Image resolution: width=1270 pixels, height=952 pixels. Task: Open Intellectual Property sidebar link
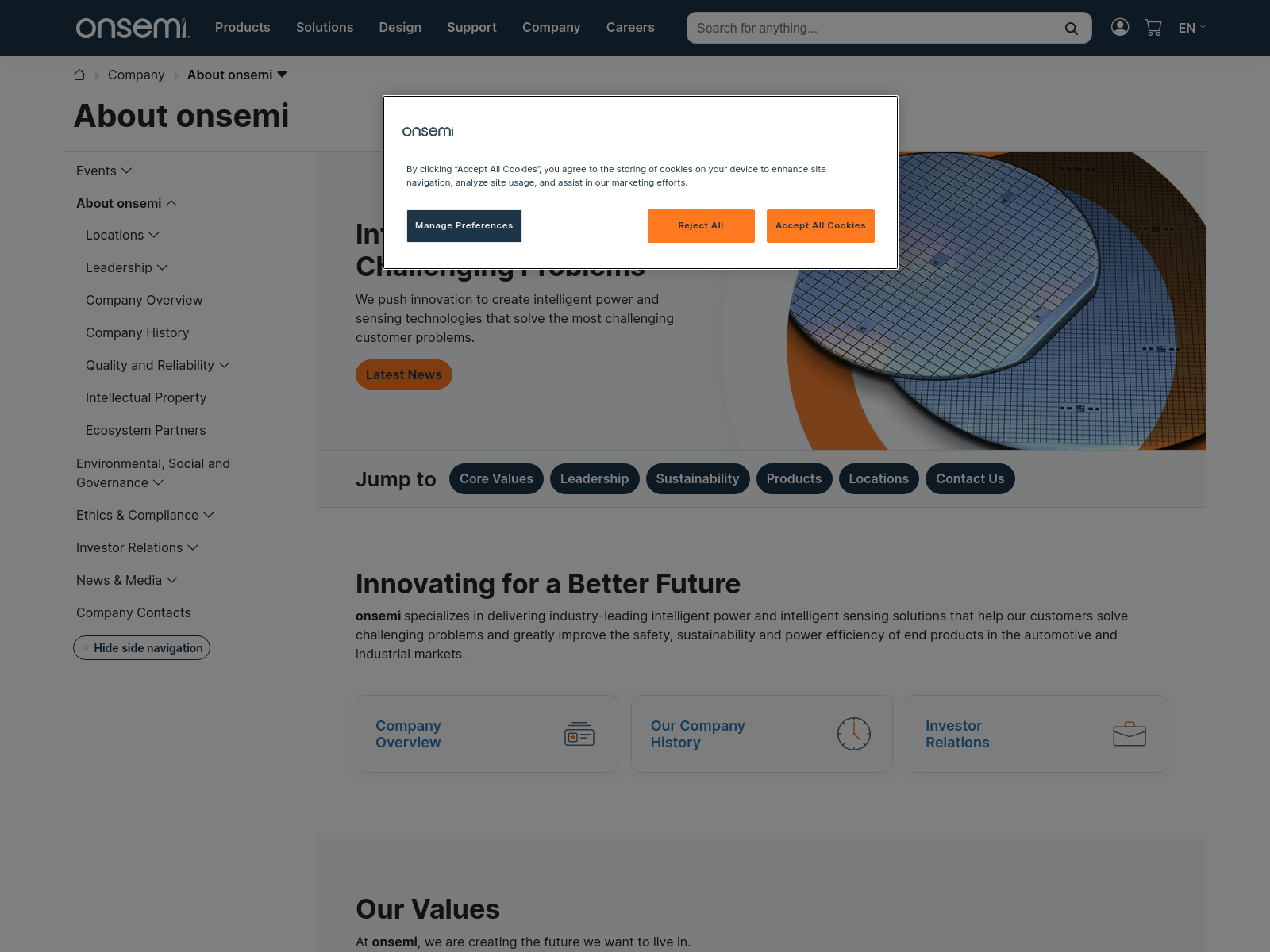(146, 397)
